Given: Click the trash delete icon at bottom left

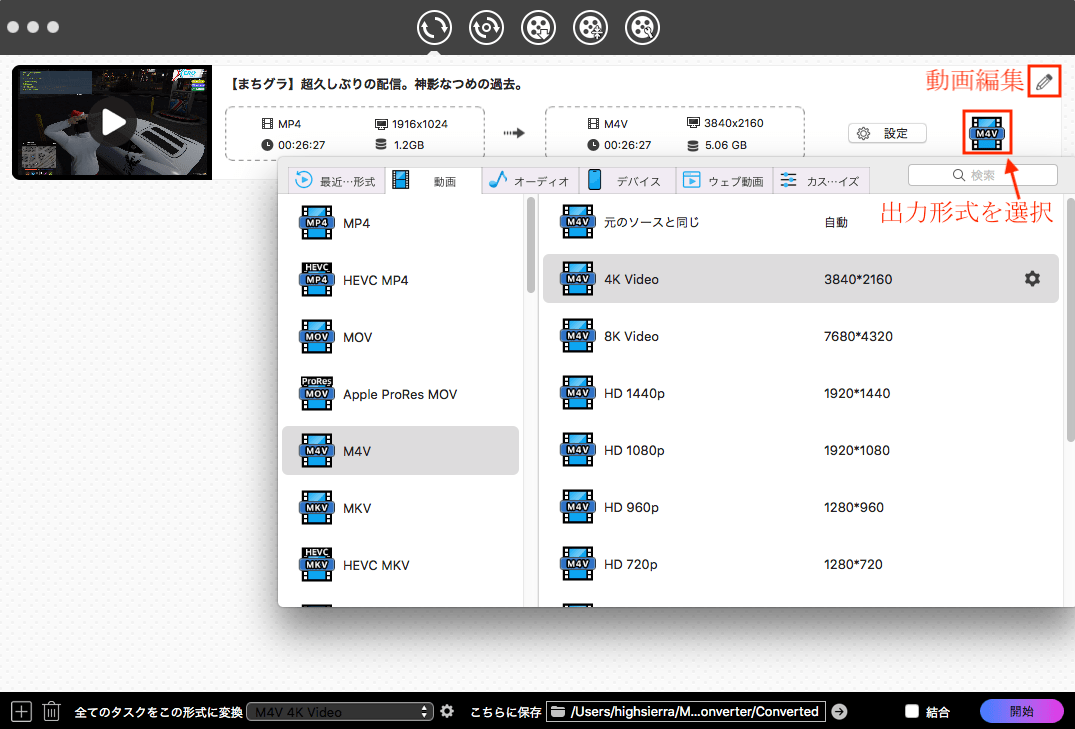Looking at the screenshot, I should 51,712.
